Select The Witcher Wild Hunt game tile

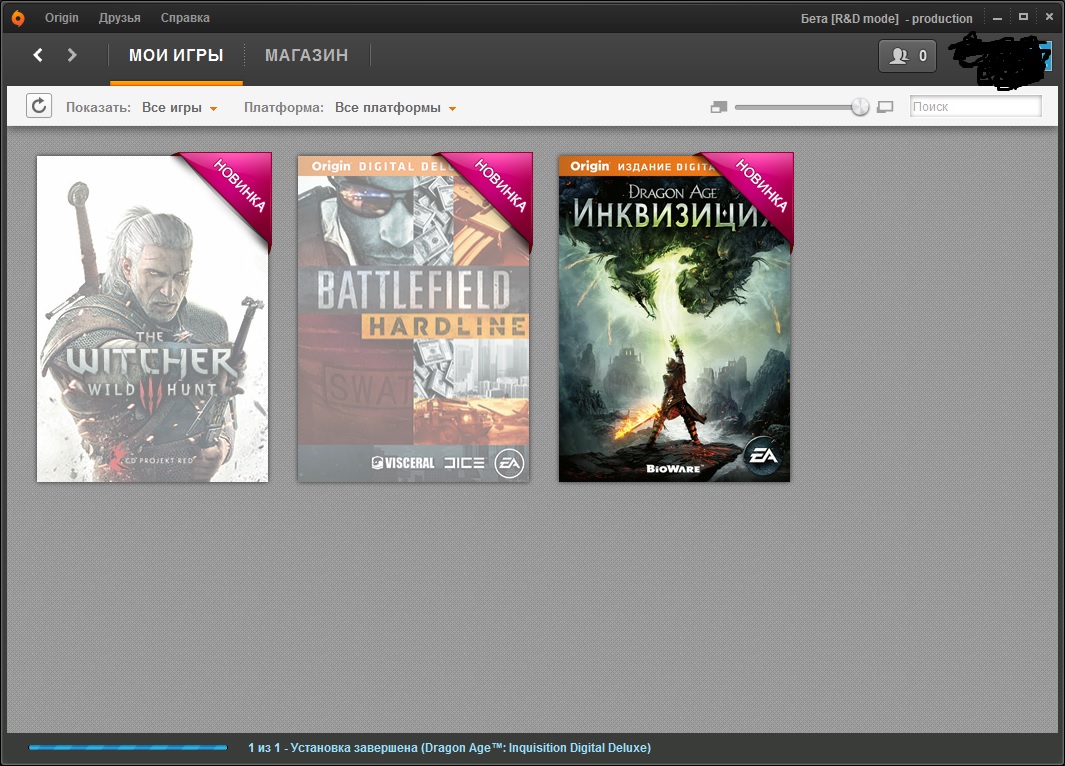tap(153, 318)
